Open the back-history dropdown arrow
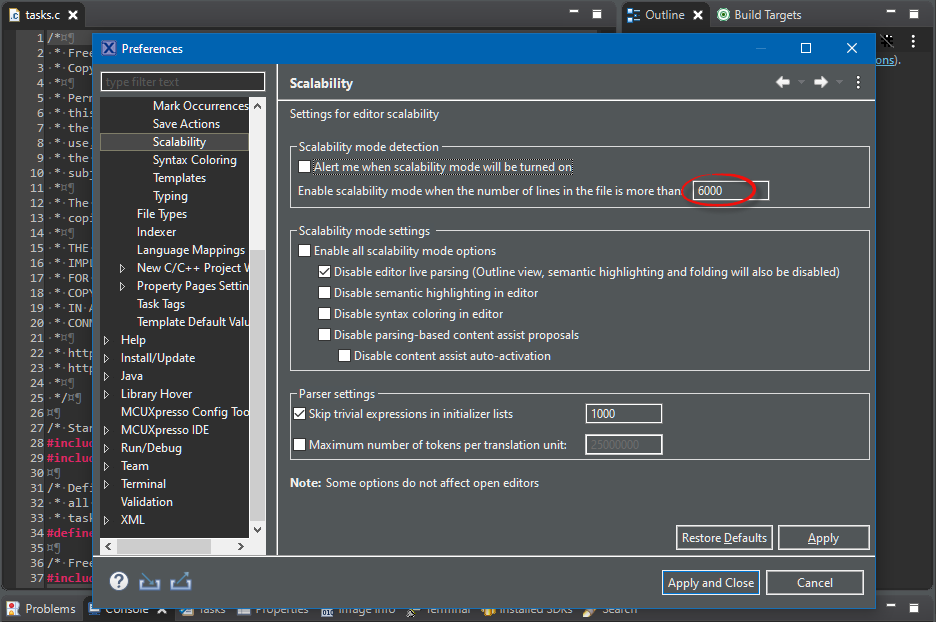 point(802,83)
